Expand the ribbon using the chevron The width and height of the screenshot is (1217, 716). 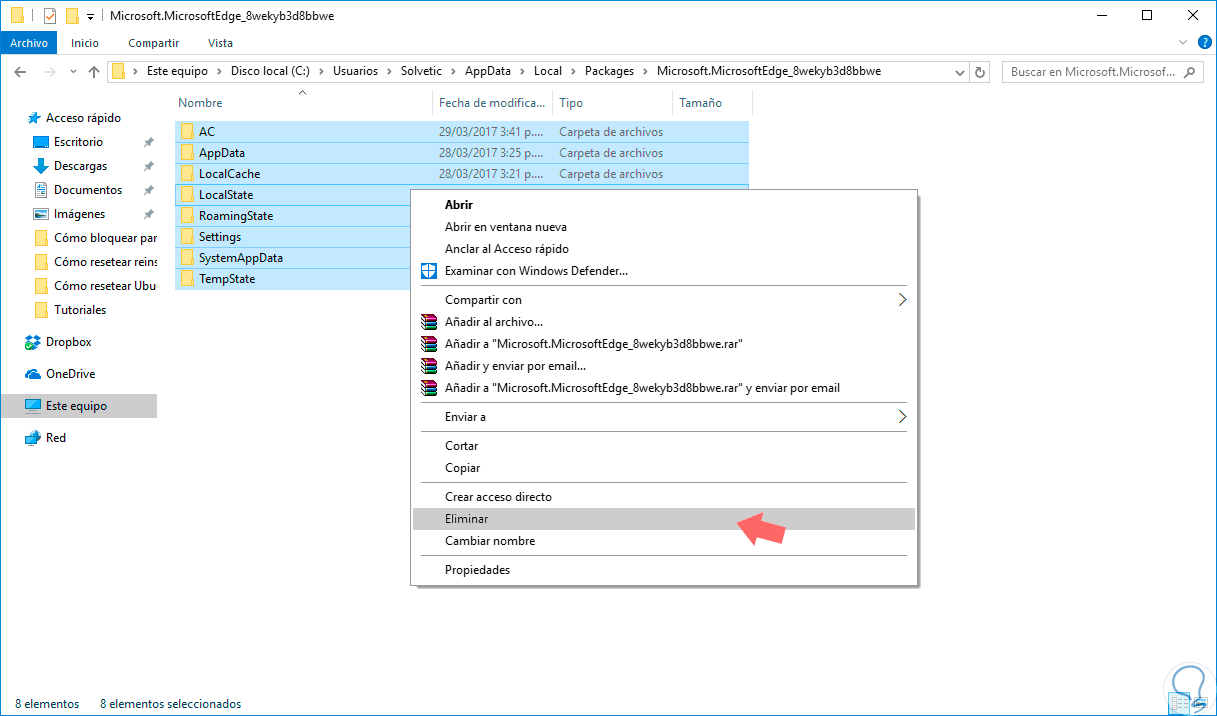point(1183,43)
